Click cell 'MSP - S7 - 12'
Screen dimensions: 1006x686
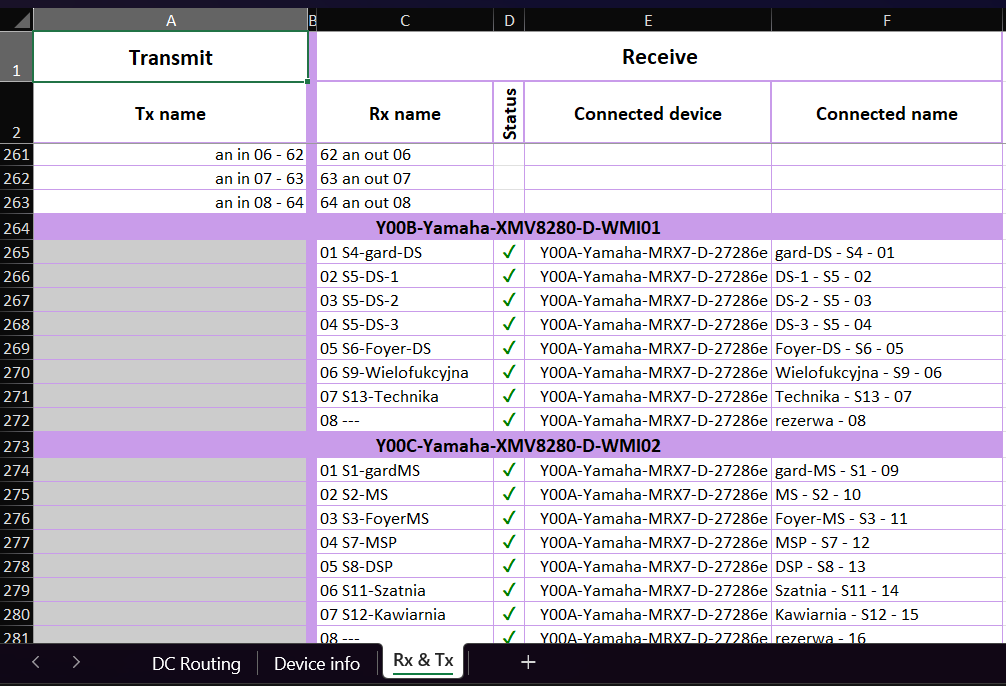[887, 542]
